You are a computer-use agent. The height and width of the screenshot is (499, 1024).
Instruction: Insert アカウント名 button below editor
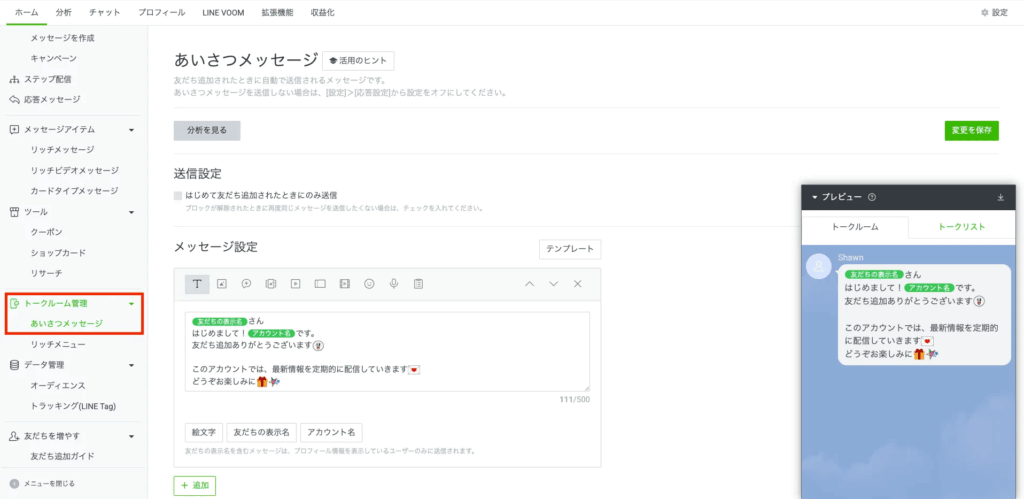click(331, 432)
